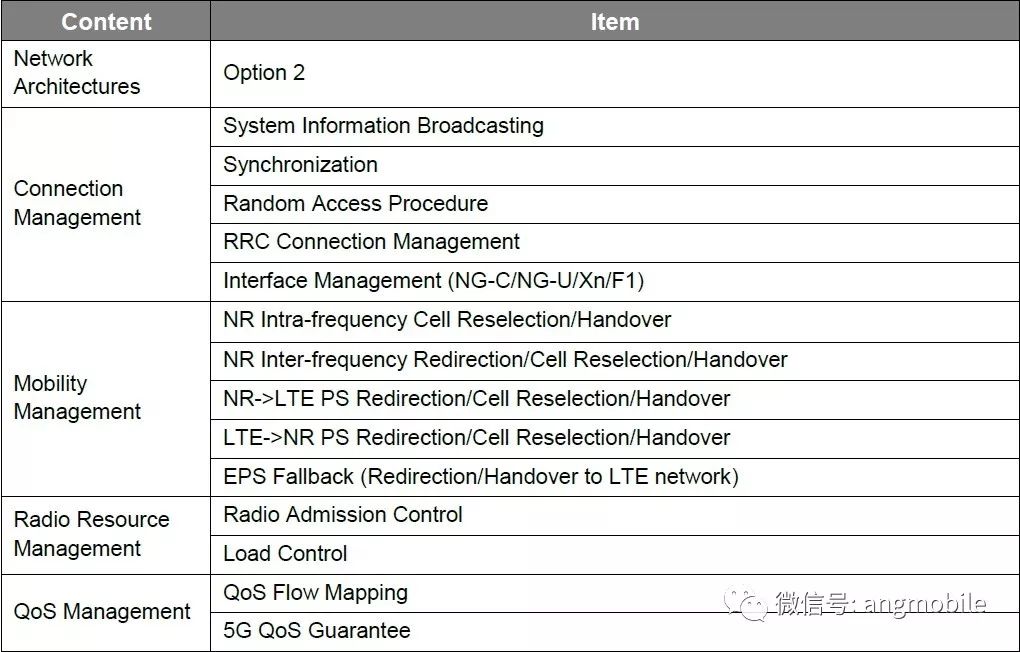Select LTE->NR PS Redirection row

615,439
